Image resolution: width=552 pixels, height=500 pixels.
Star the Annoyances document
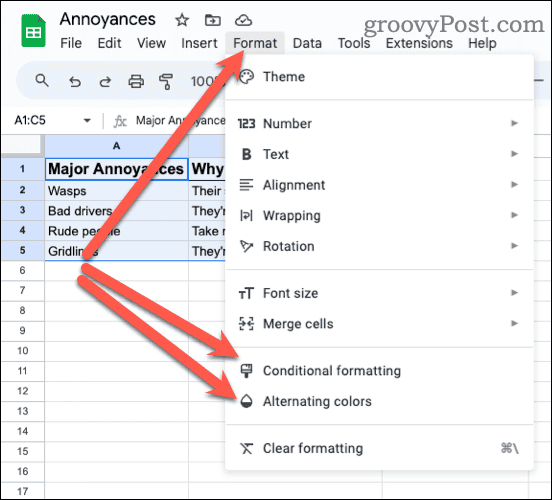click(182, 20)
